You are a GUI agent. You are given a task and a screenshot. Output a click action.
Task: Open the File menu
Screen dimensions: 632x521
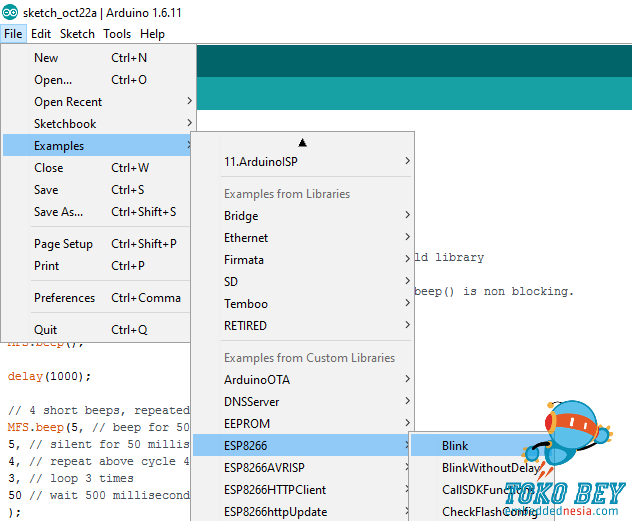tap(13, 34)
